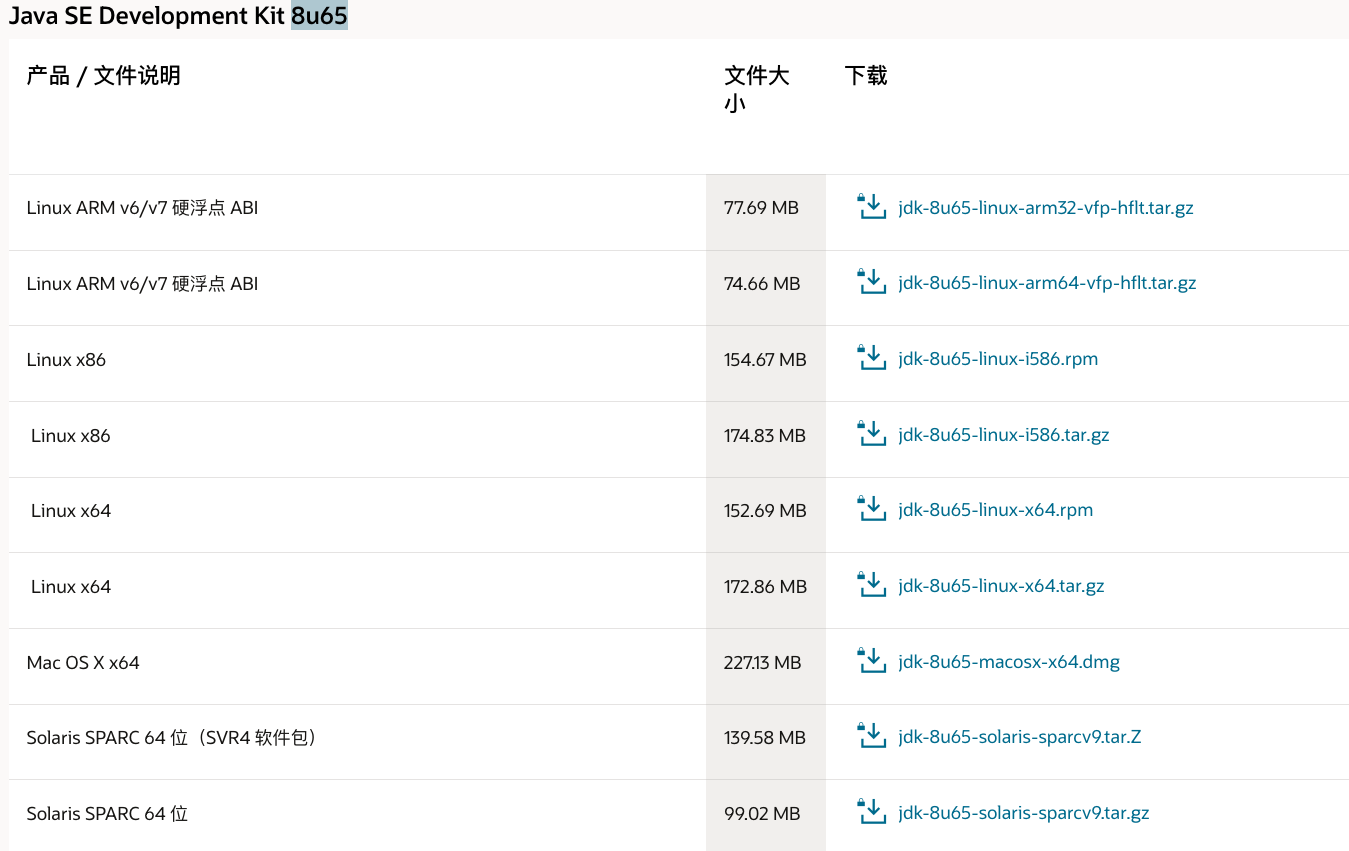
Task: Click download icon for macosx-x64.dmg
Action: tap(872, 662)
